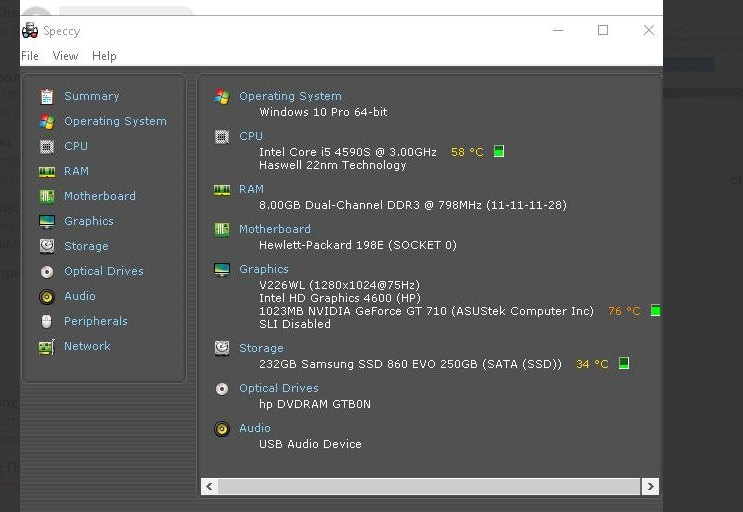Click the Operating System heading link in the main panel

290,96
